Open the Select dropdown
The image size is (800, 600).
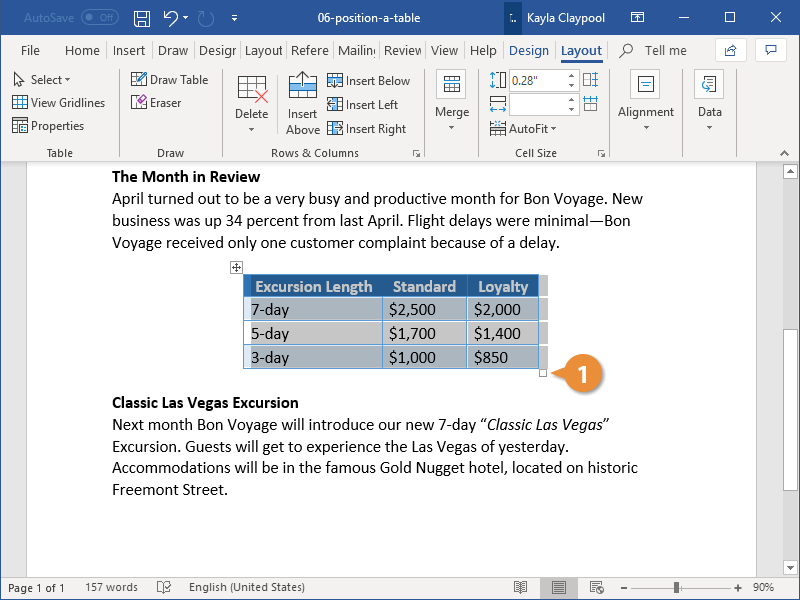(x=44, y=79)
